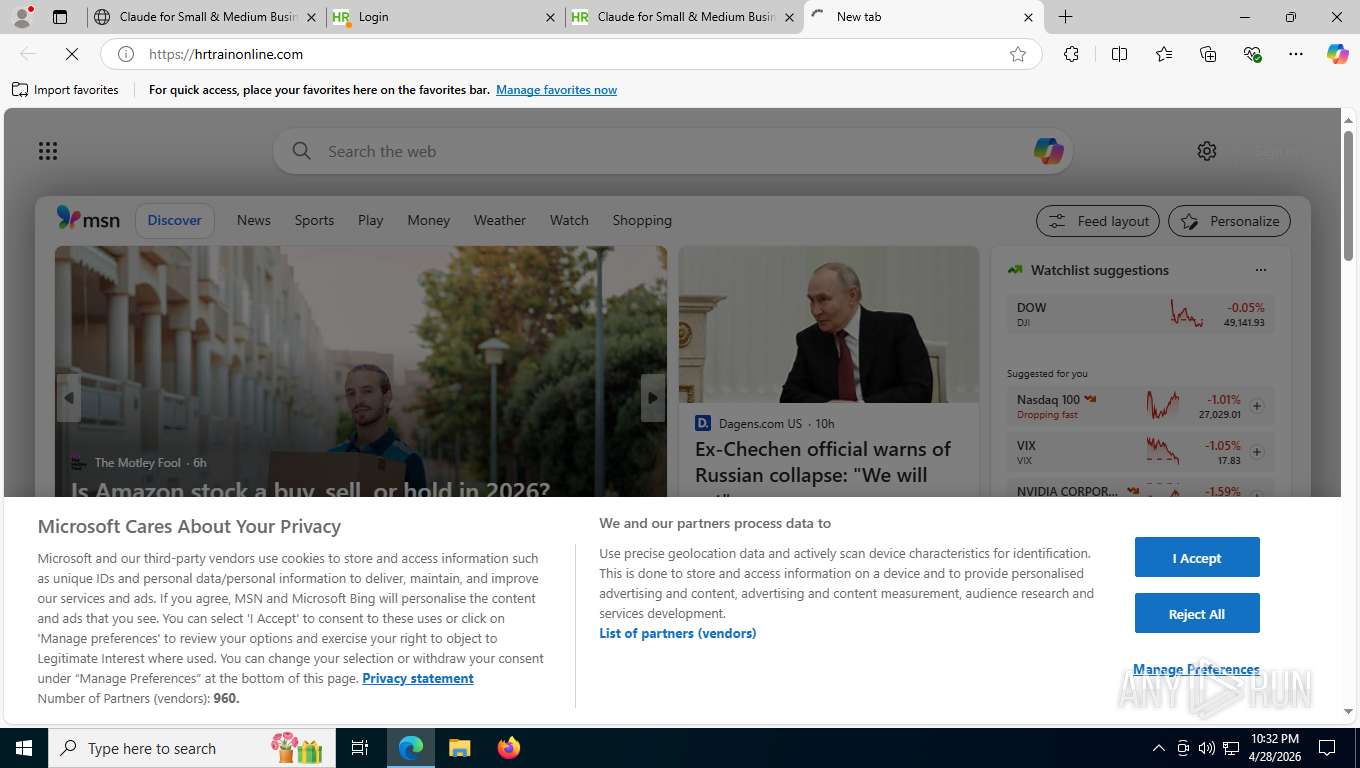The width and height of the screenshot is (1360, 768).
Task: Open Windows Start menu
Action: tap(24, 748)
